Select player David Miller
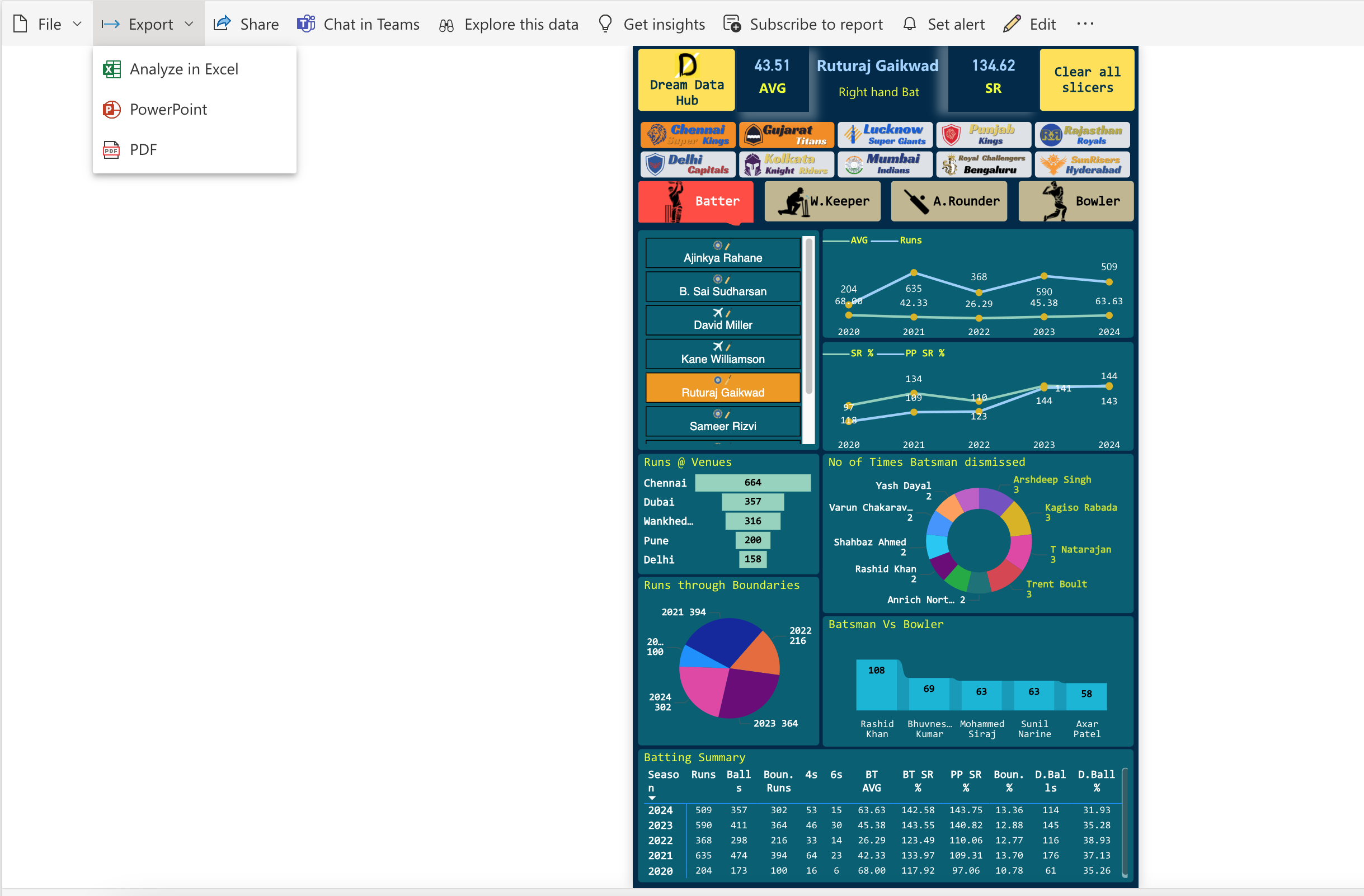Screen dimensions: 1364x896 (723, 320)
